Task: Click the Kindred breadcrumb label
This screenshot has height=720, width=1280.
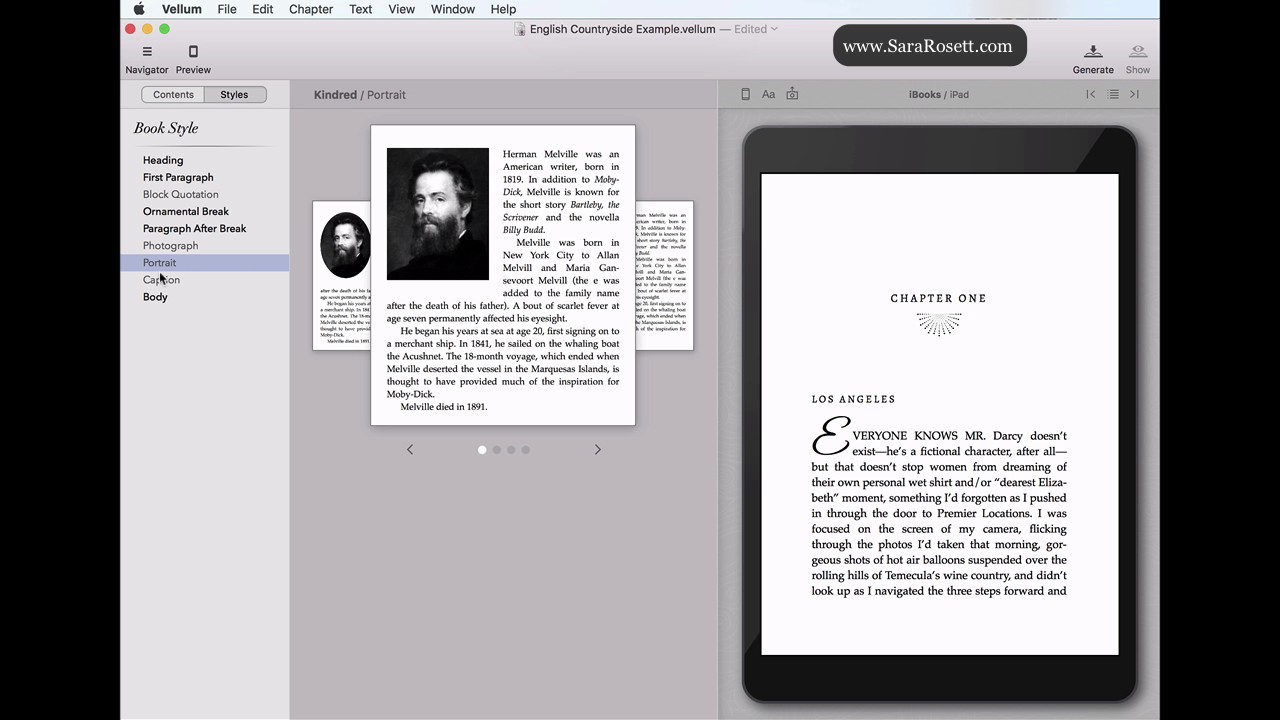Action: coord(335,94)
